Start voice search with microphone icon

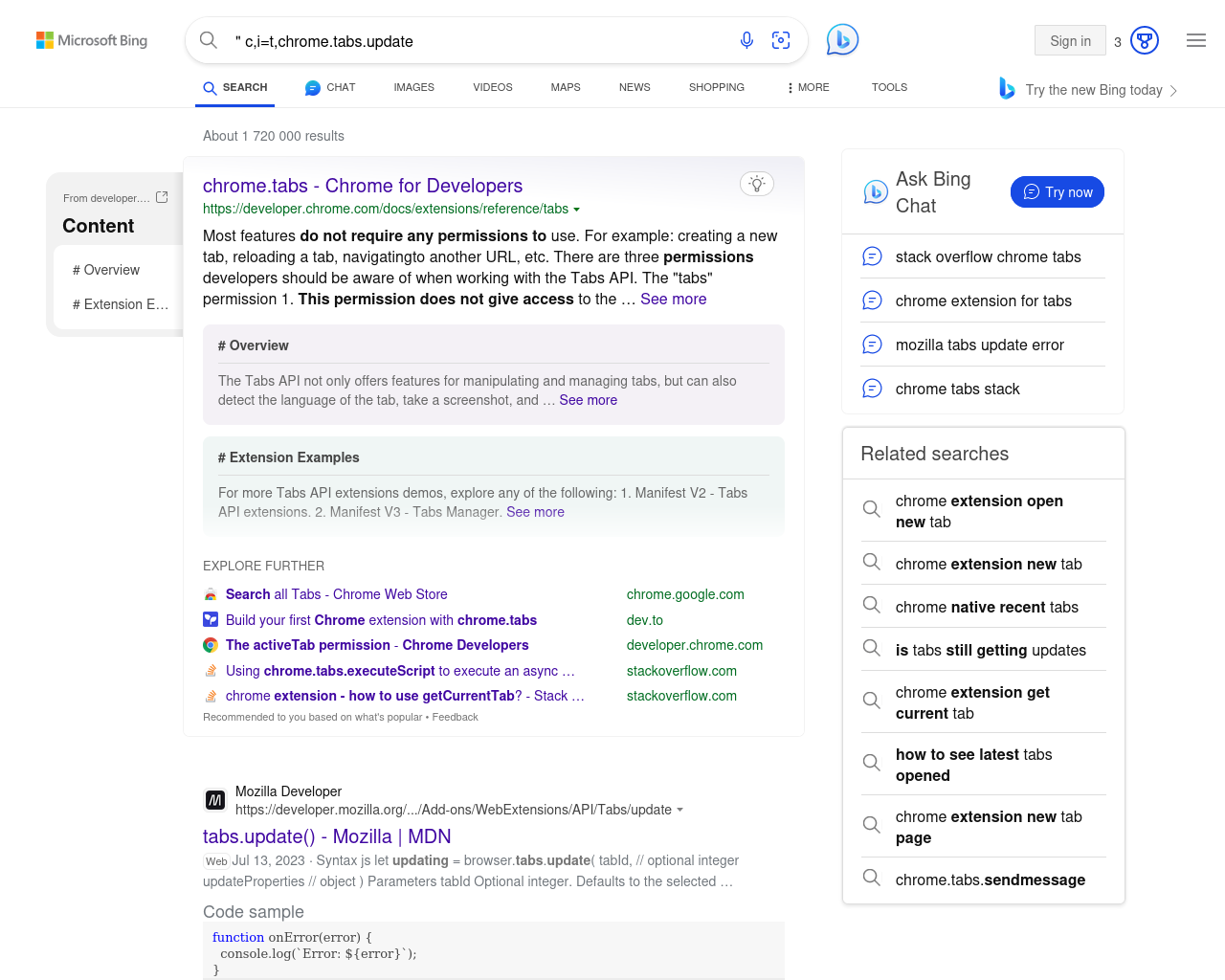746,40
